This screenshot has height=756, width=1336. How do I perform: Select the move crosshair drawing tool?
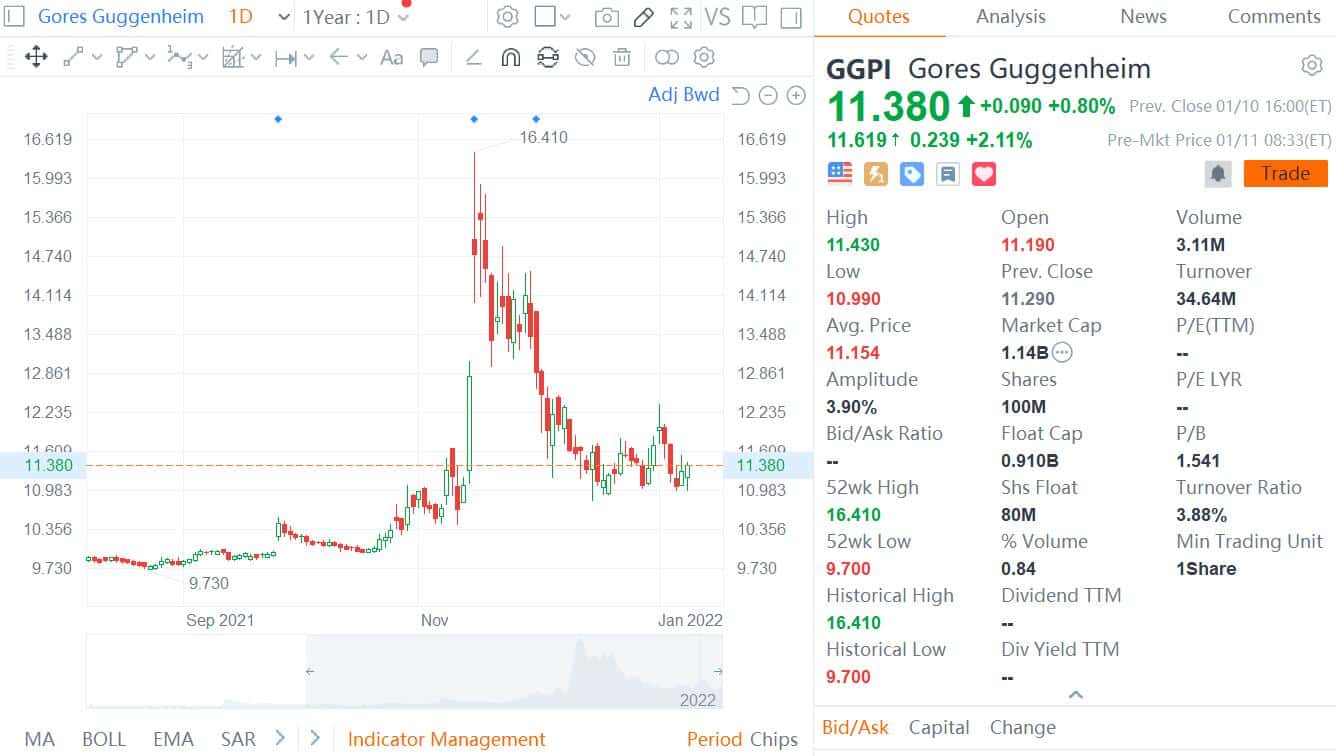[36, 57]
